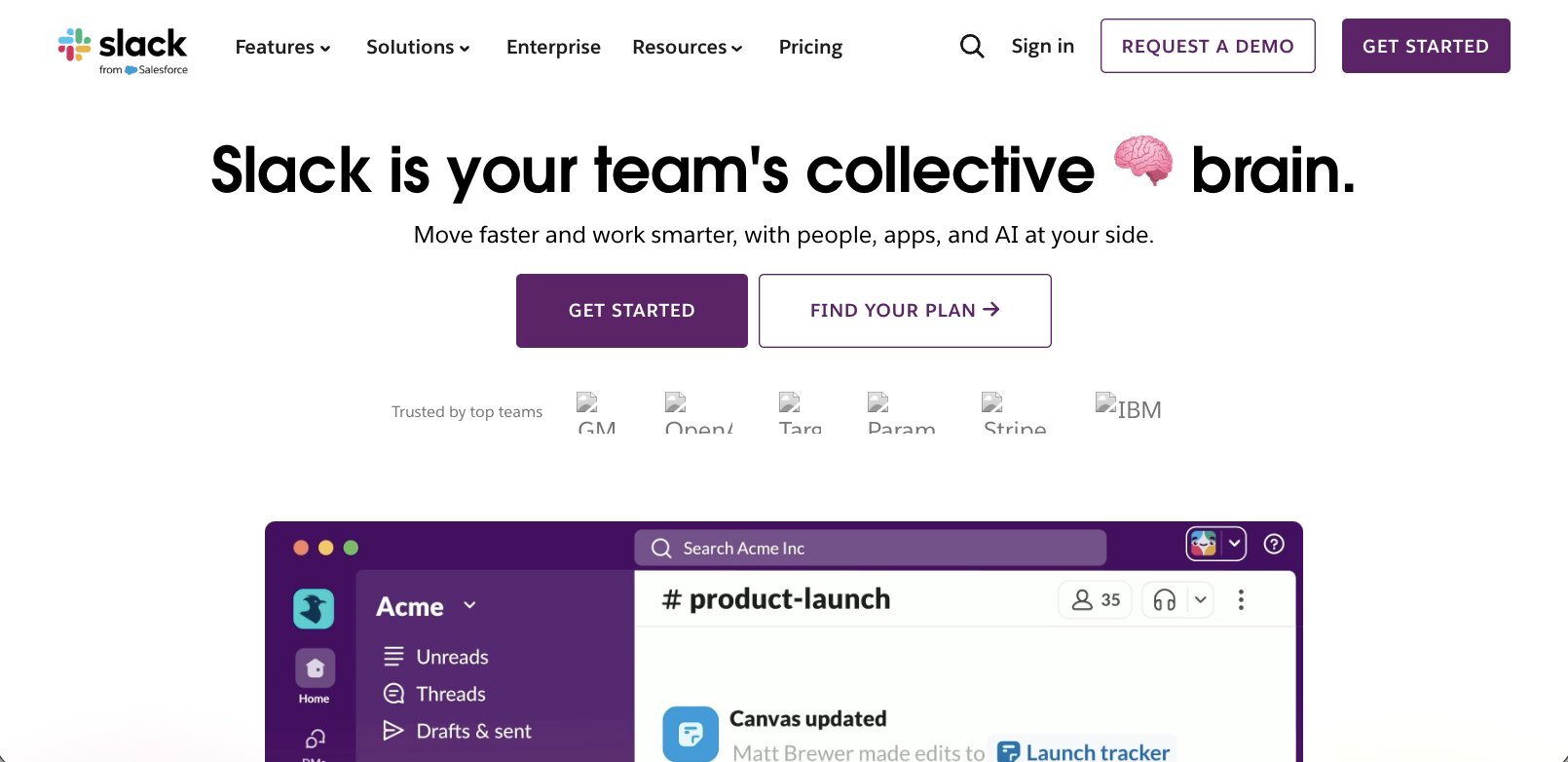Click the headline brain emoji

click(1143, 160)
